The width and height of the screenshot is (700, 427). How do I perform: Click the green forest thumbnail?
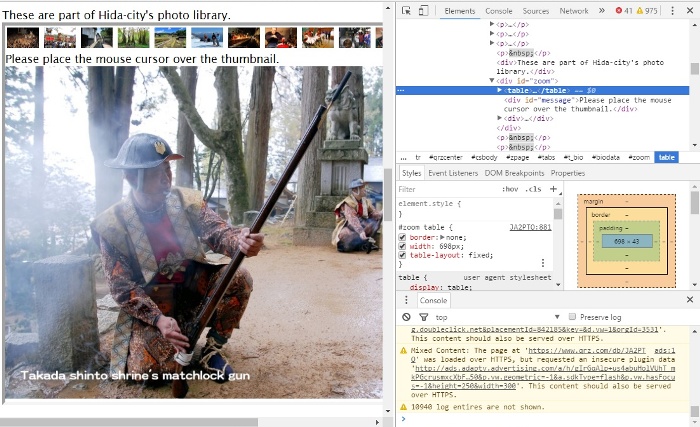pyautogui.click(x=134, y=38)
